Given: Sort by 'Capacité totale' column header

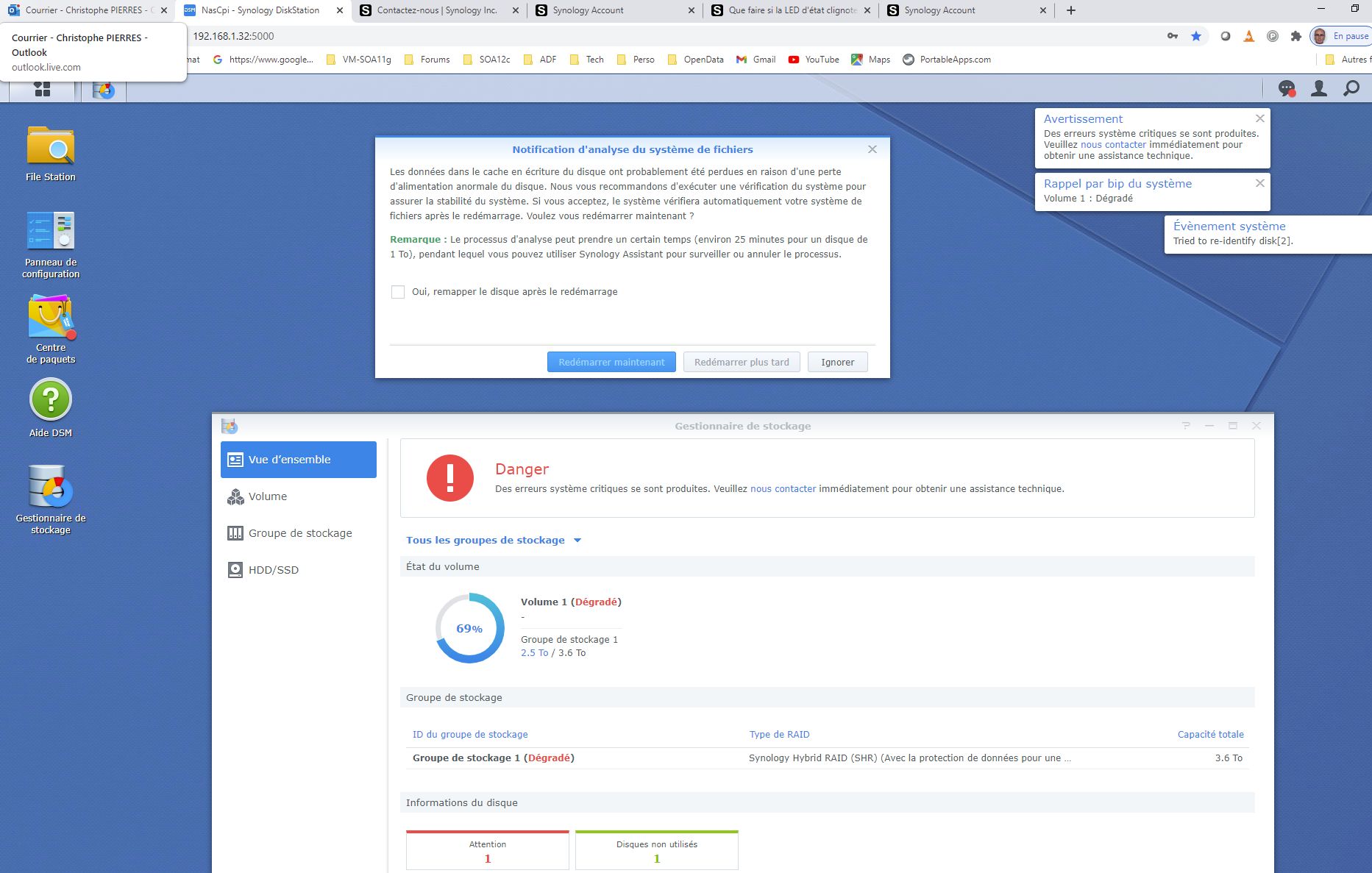Looking at the screenshot, I should [1210, 734].
